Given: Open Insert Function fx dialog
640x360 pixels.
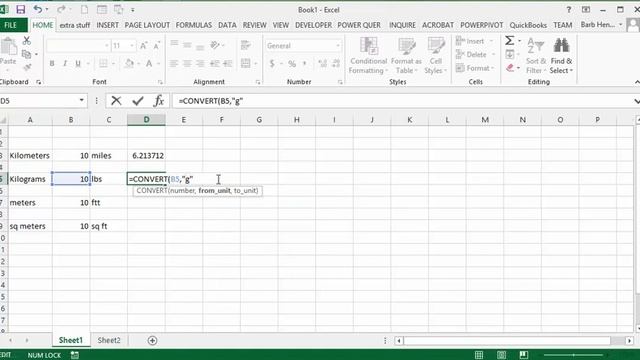Looking at the screenshot, I should (x=158, y=100).
